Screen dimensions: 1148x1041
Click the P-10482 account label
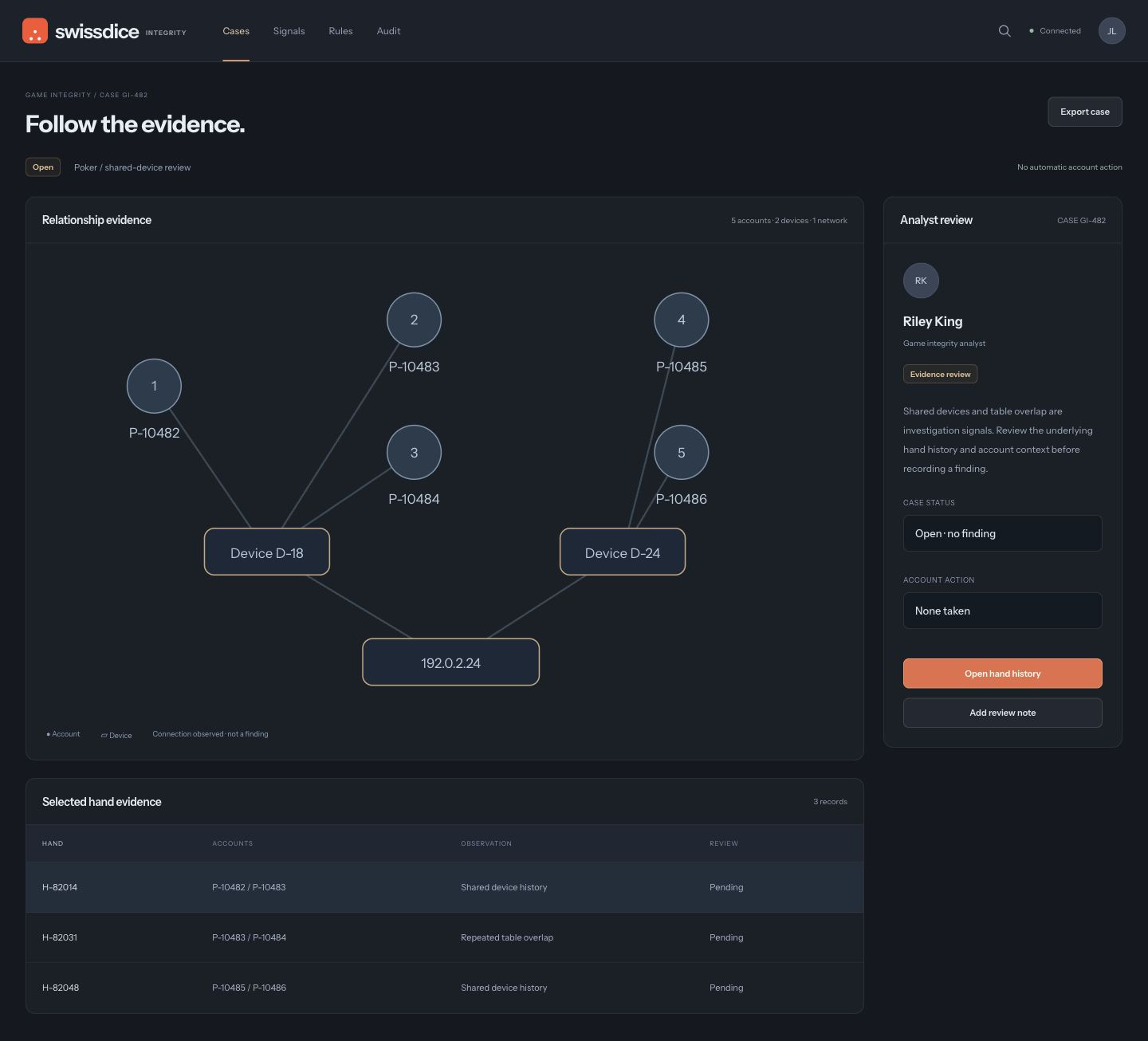(154, 433)
